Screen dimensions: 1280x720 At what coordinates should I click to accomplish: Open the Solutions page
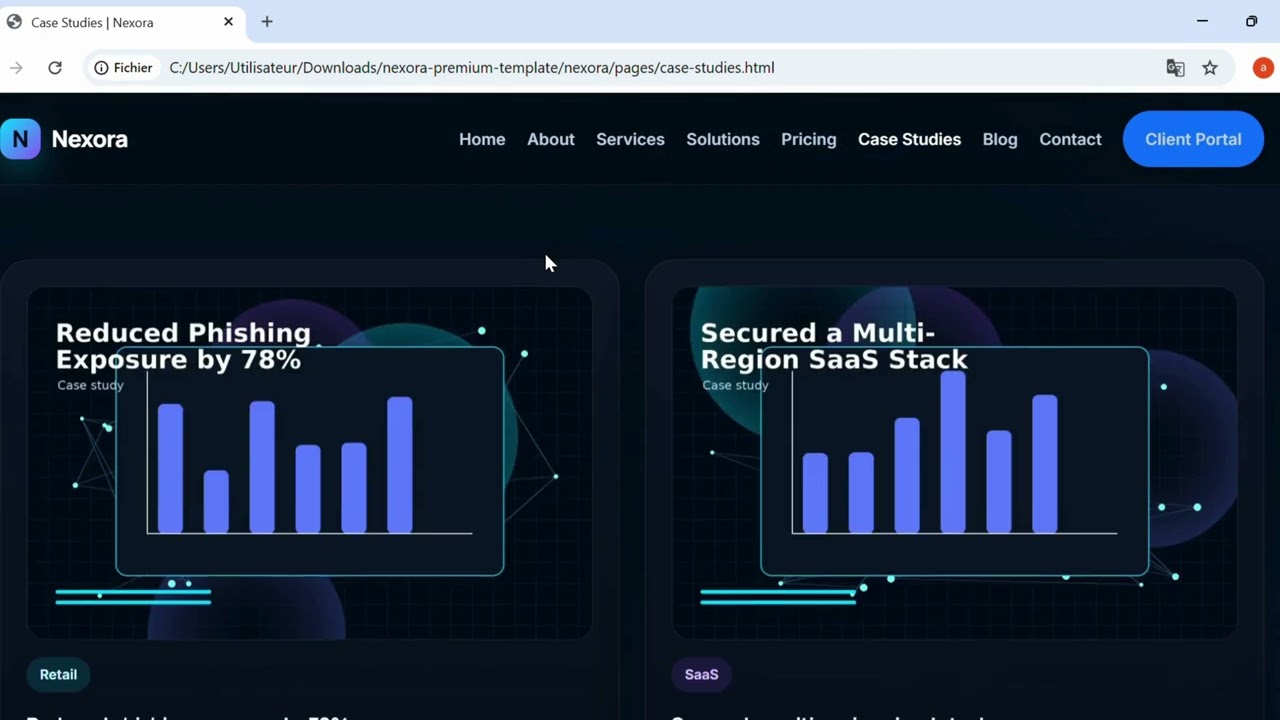click(x=723, y=139)
